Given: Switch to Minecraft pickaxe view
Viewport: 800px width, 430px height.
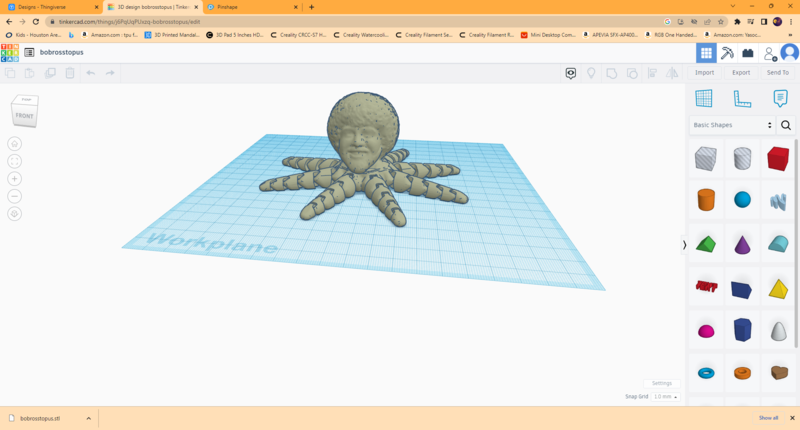Looking at the screenshot, I should click(x=727, y=53).
